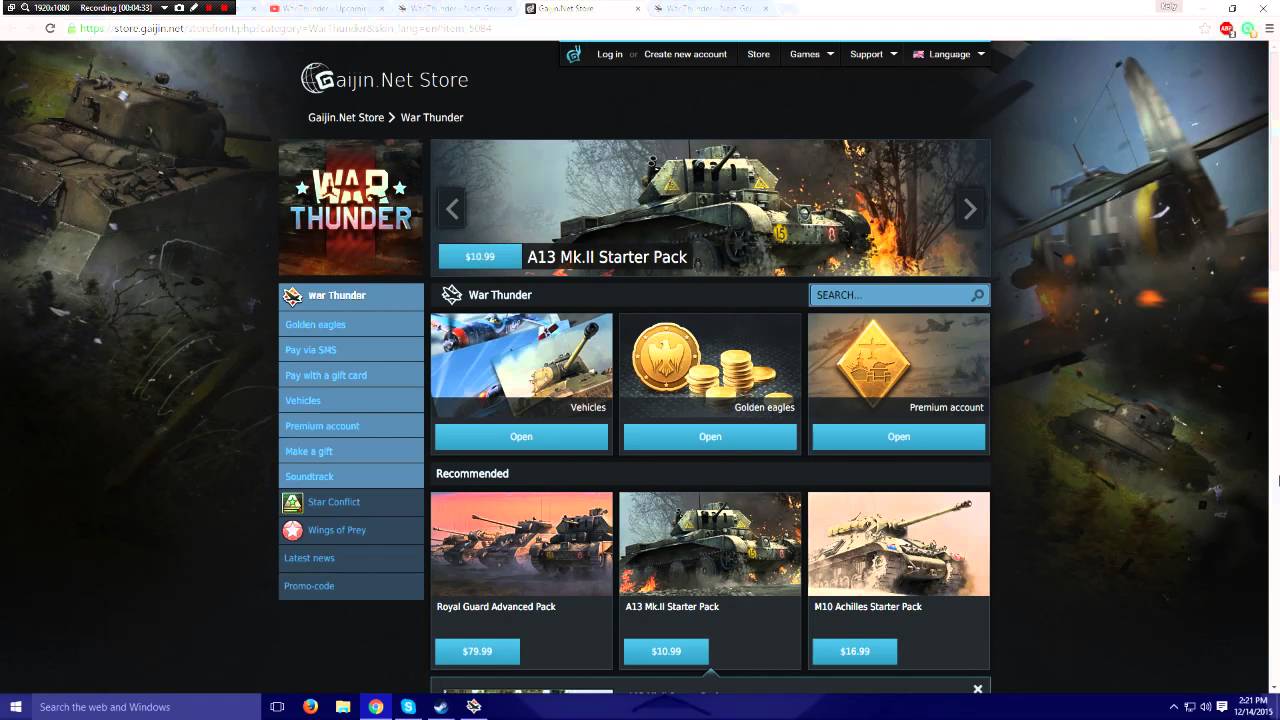Click the $16.99 M10 Achilles button
Image resolution: width=1280 pixels, height=720 pixels.
[x=855, y=652]
